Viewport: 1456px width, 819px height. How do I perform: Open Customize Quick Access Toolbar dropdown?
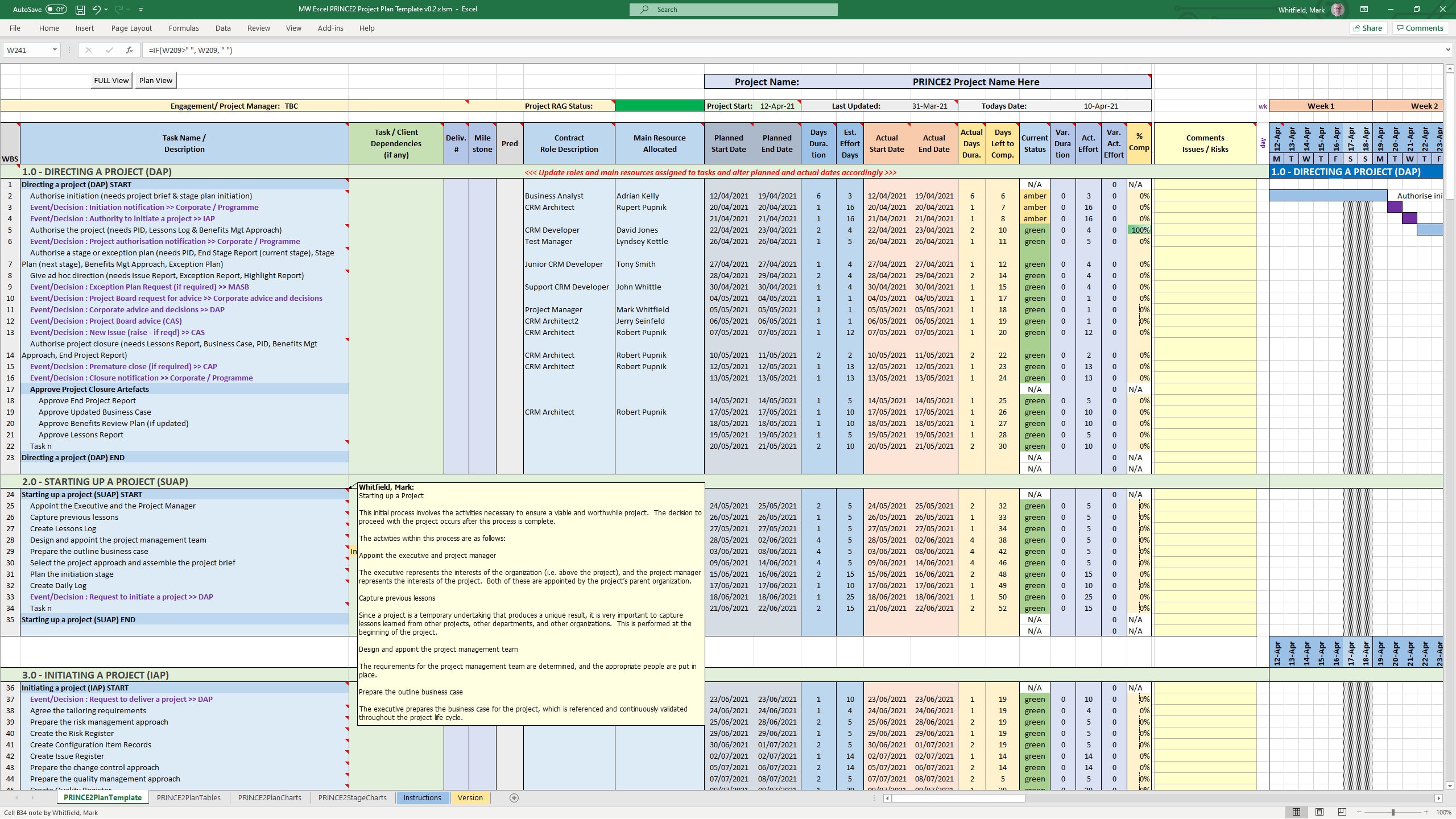tap(140, 9)
